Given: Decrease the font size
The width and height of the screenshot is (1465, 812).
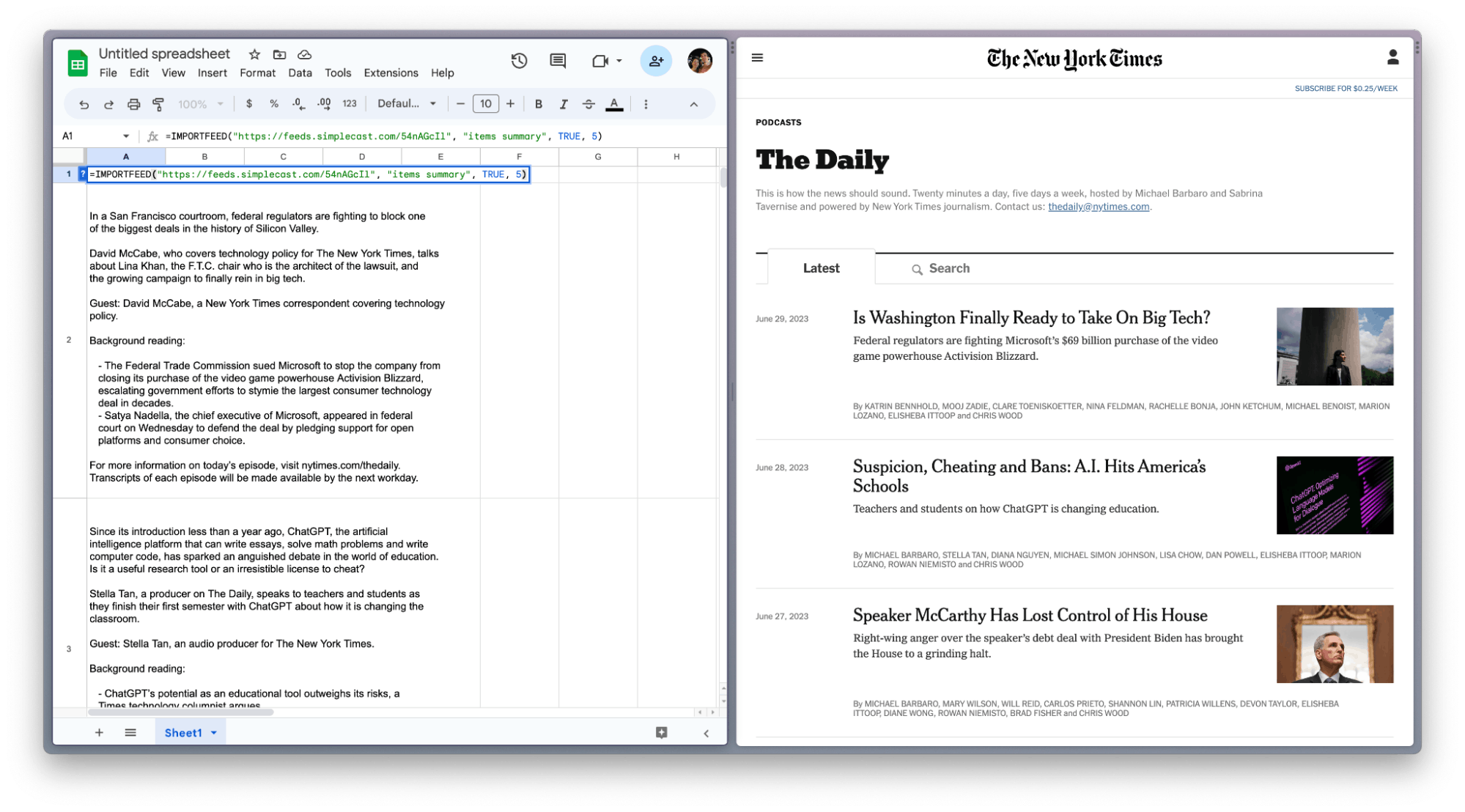Looking at the screenshot, I should click(460, 104).
